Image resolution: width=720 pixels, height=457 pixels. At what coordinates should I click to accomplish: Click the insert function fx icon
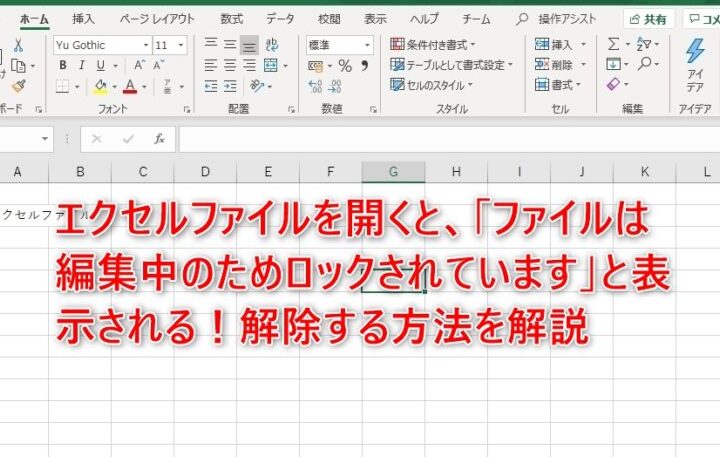point(159,139)
